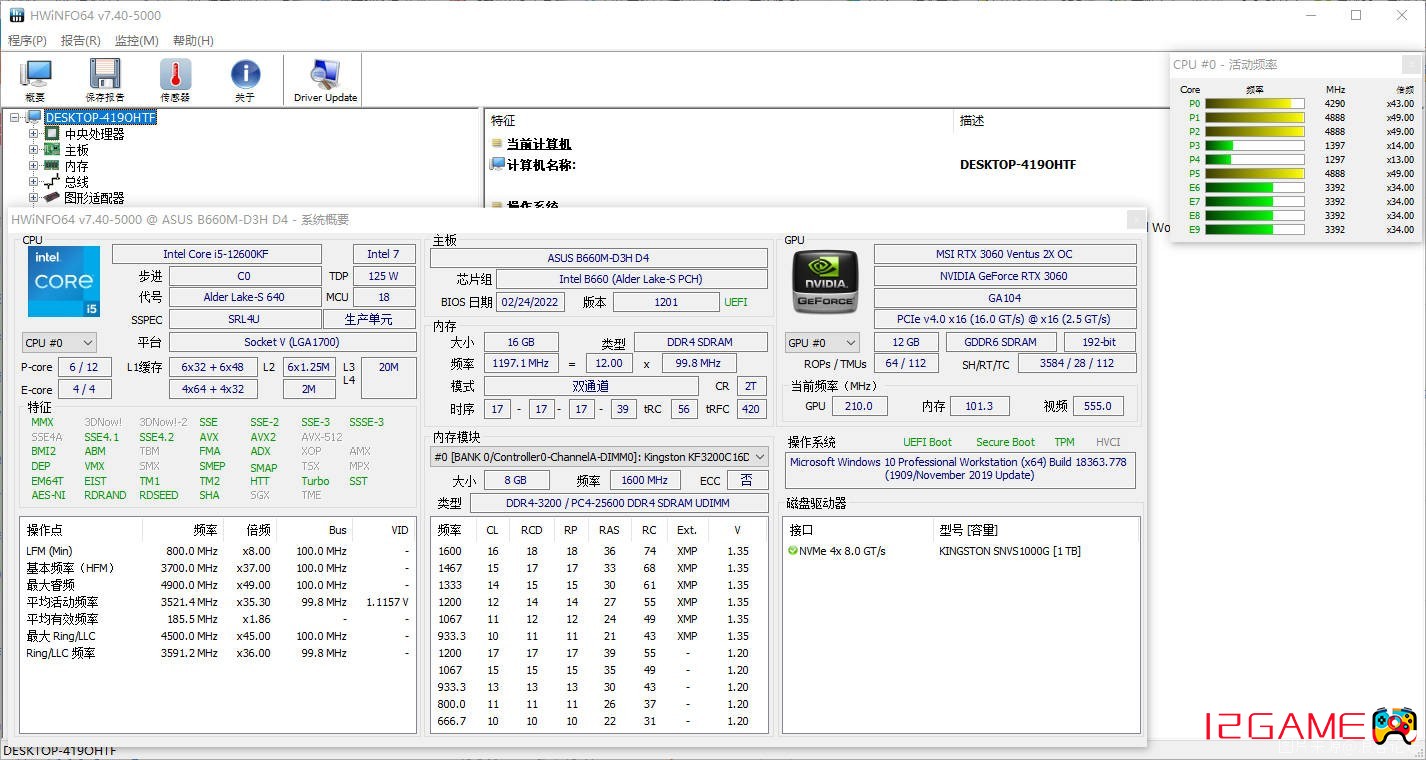Expand the 中央处理器 tree node

pos(34,134)
